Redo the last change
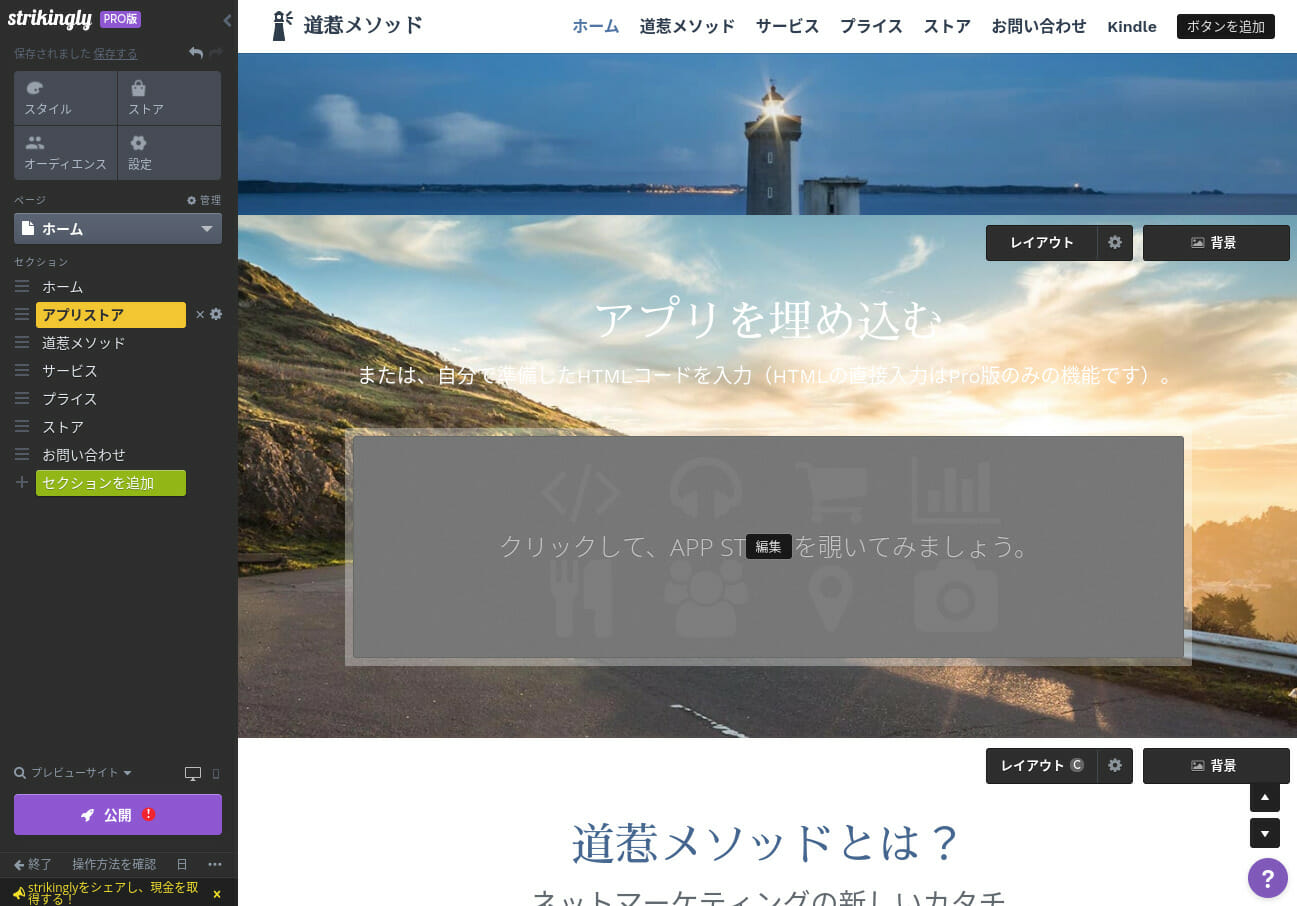1297x906 pixels. coord(216,53)
